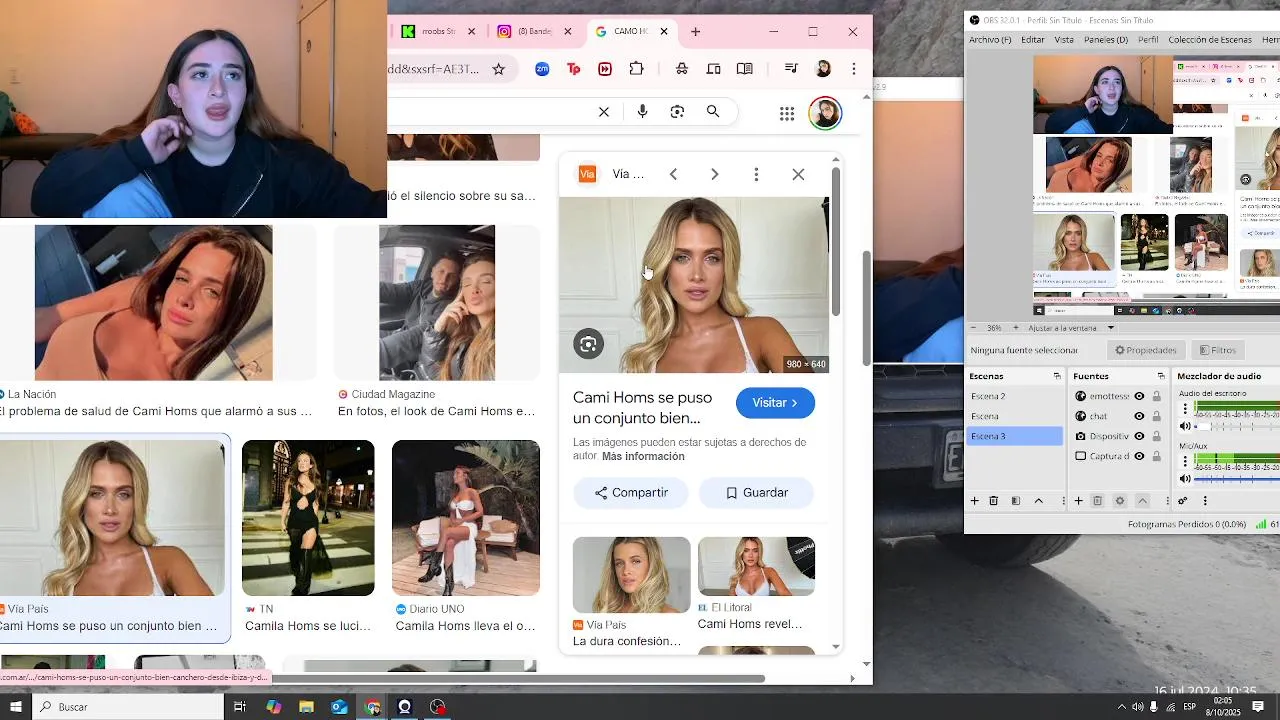Image resolution: width=1280 pixels, height=720 pixels.
Task: Open the red Tp extension icon
Action: [x=574, y=69]
